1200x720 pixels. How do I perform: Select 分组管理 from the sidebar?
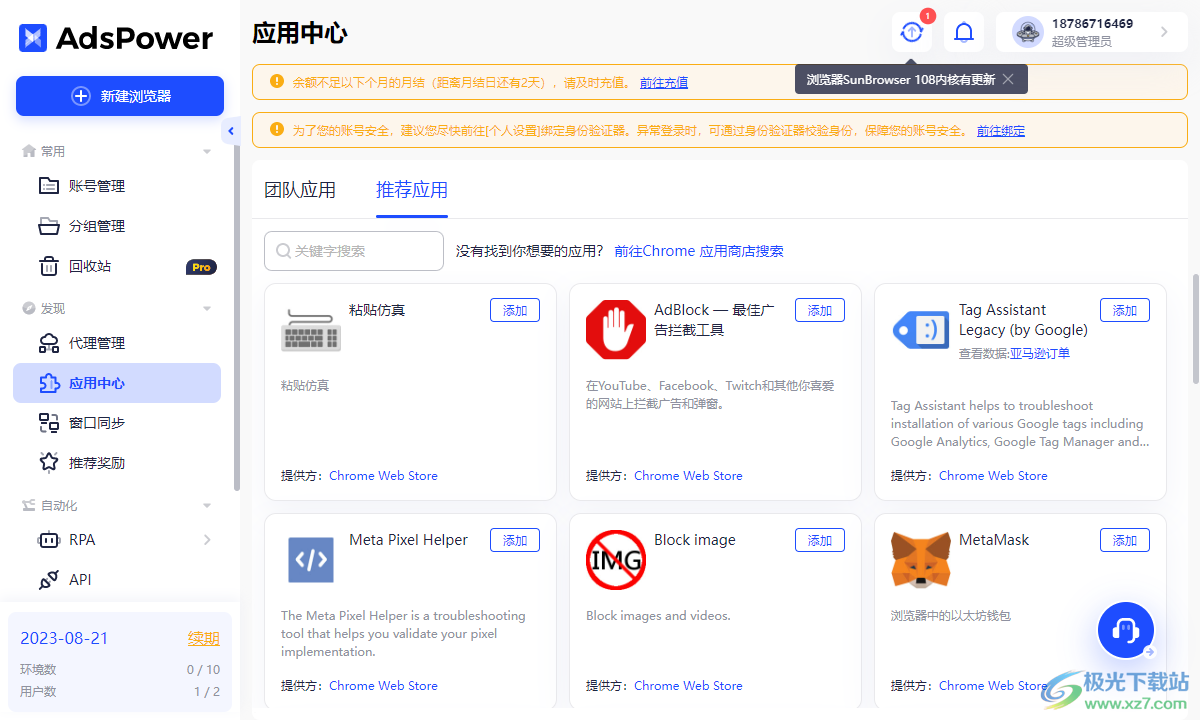pos(88,225)
